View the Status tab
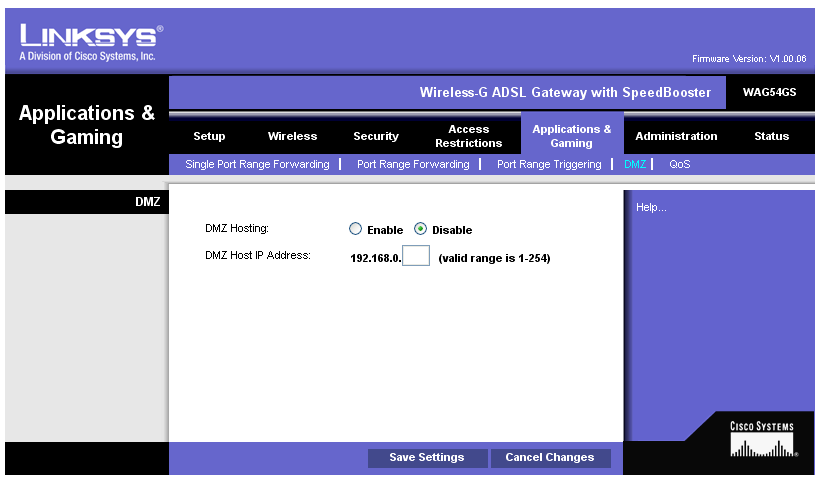This screenshot has width=821, height=478. (x=771, y=136)
